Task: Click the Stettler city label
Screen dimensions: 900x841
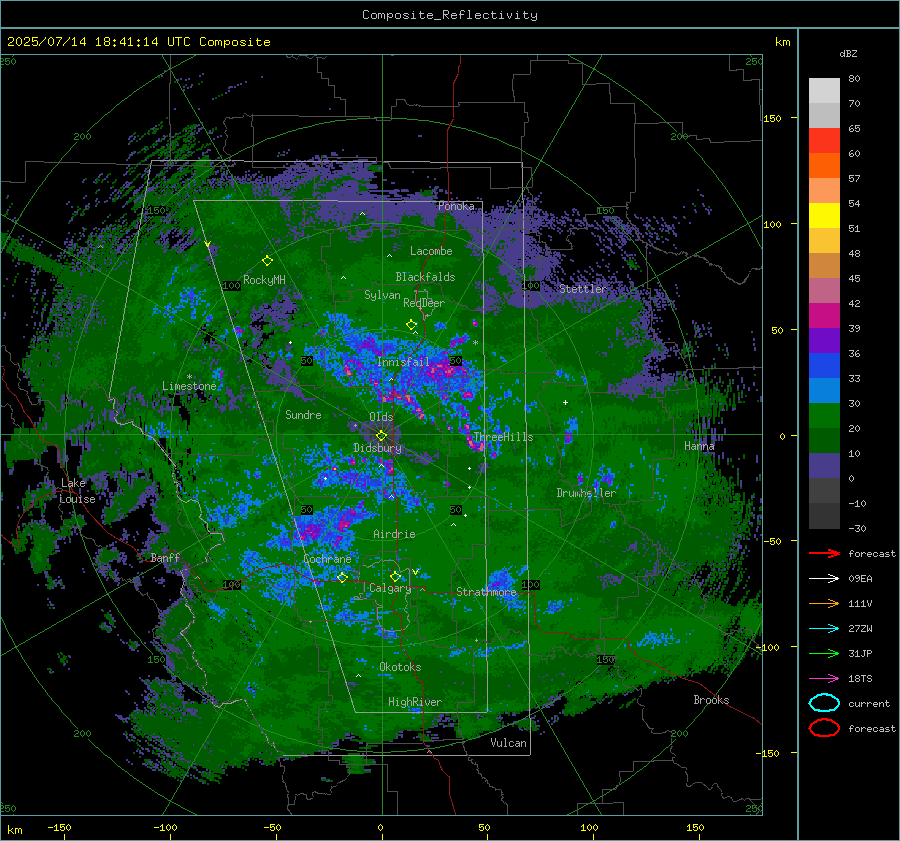Action: click(x=583, y=289)
